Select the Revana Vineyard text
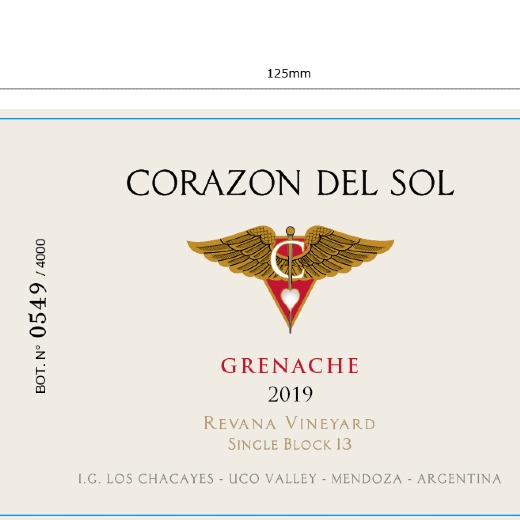 tap(289, 423)
